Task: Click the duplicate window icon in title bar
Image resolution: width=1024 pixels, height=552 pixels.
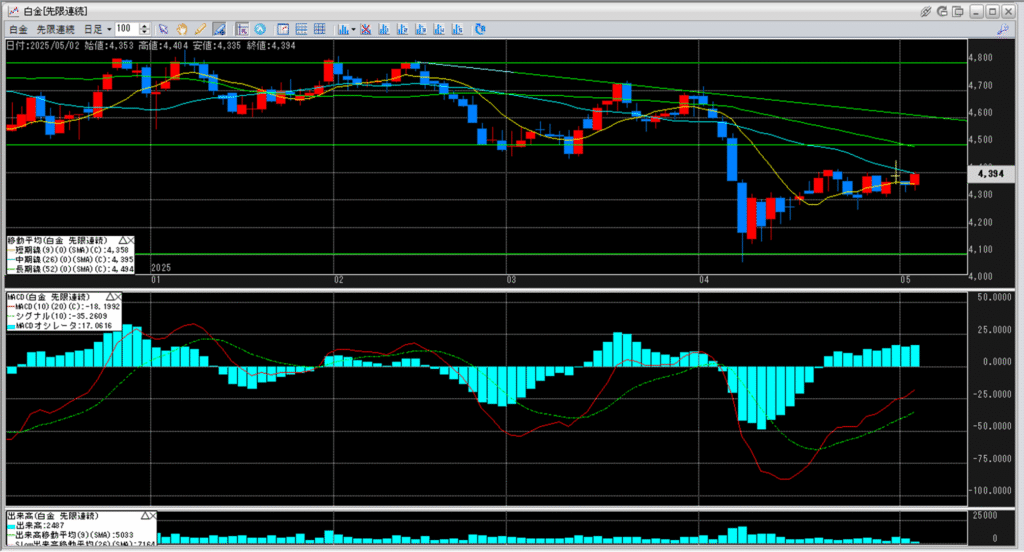Action: [958, 11]
